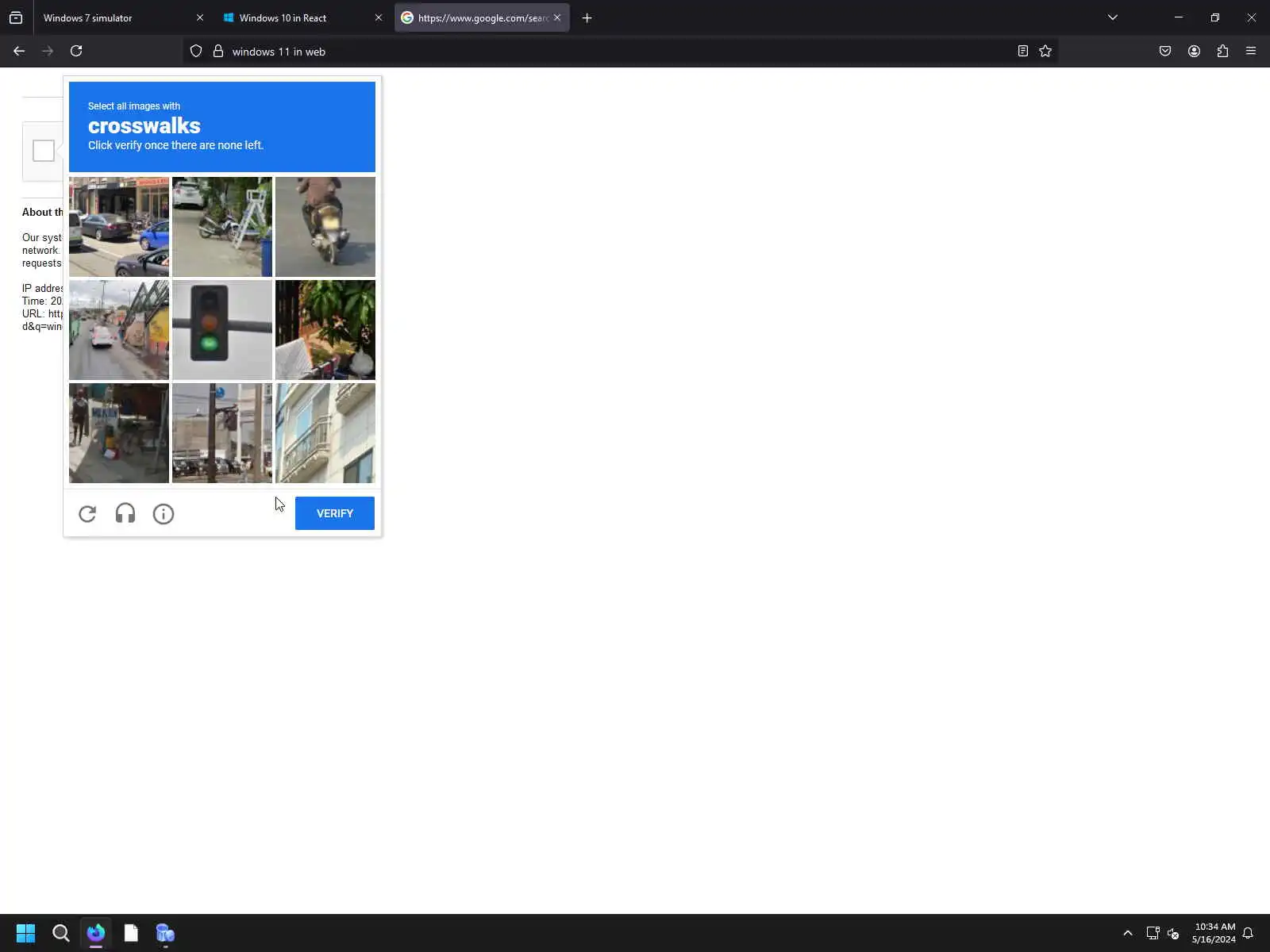The image size is (1270, 952).
Task: Show hidden system tray icons
Action: click(x=1128, y=933)
